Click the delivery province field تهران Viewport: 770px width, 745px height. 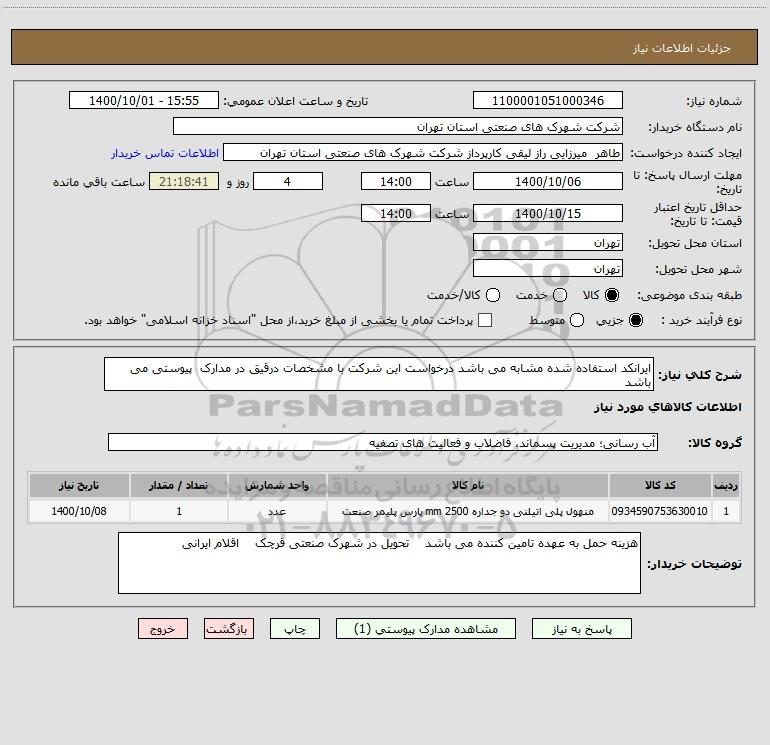pyautogui.click(x=548, y=242)
